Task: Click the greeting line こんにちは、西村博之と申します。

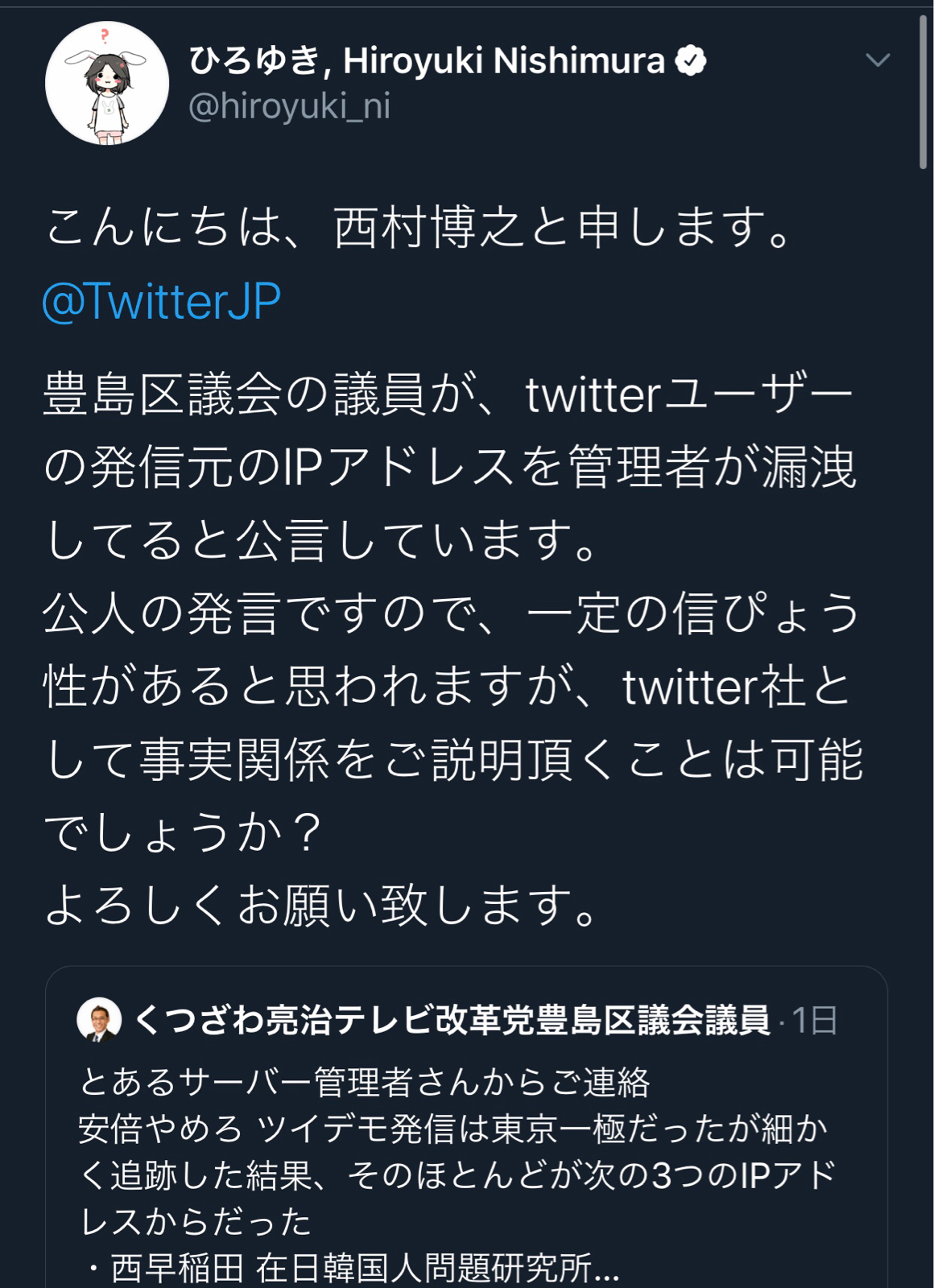Action: [419, 227]
